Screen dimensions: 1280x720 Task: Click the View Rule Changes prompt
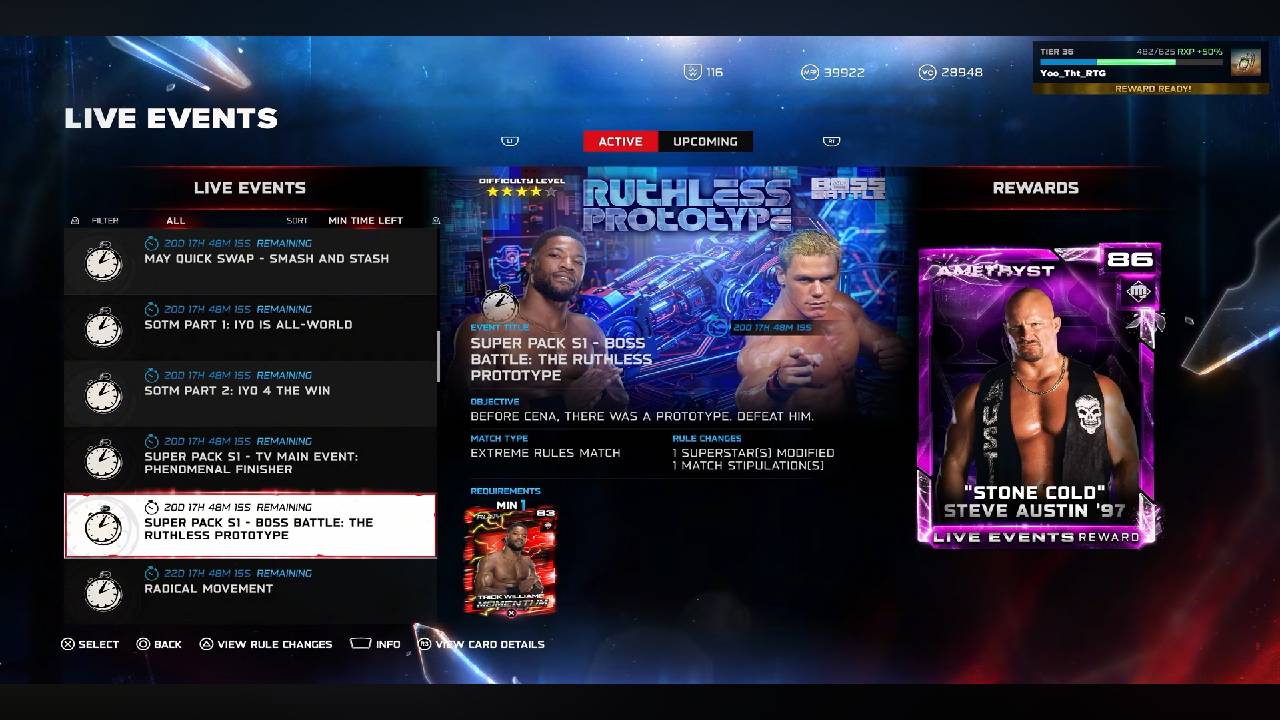coord(266,644)
